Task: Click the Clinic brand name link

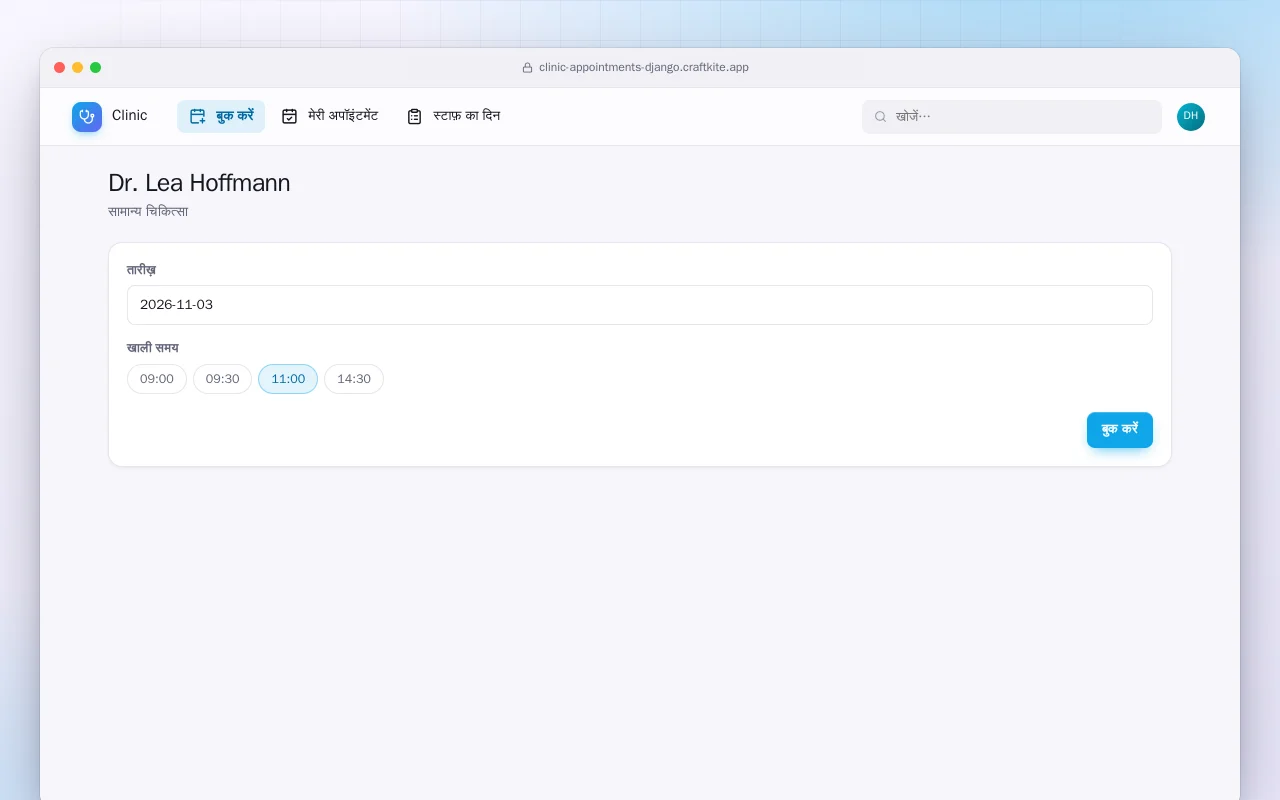Action: point(130,116)
